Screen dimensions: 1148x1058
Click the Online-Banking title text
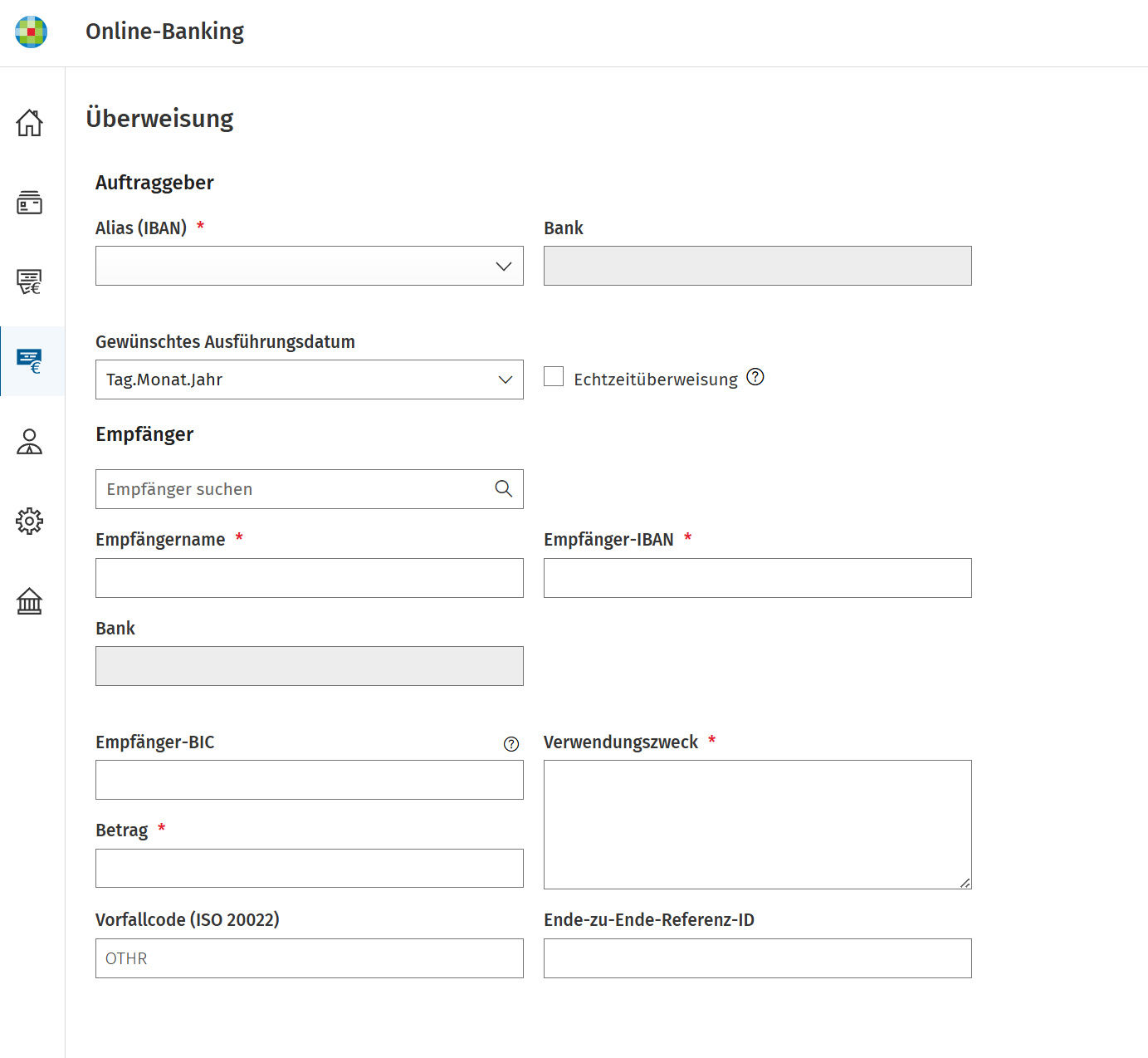tap(164, 32)
